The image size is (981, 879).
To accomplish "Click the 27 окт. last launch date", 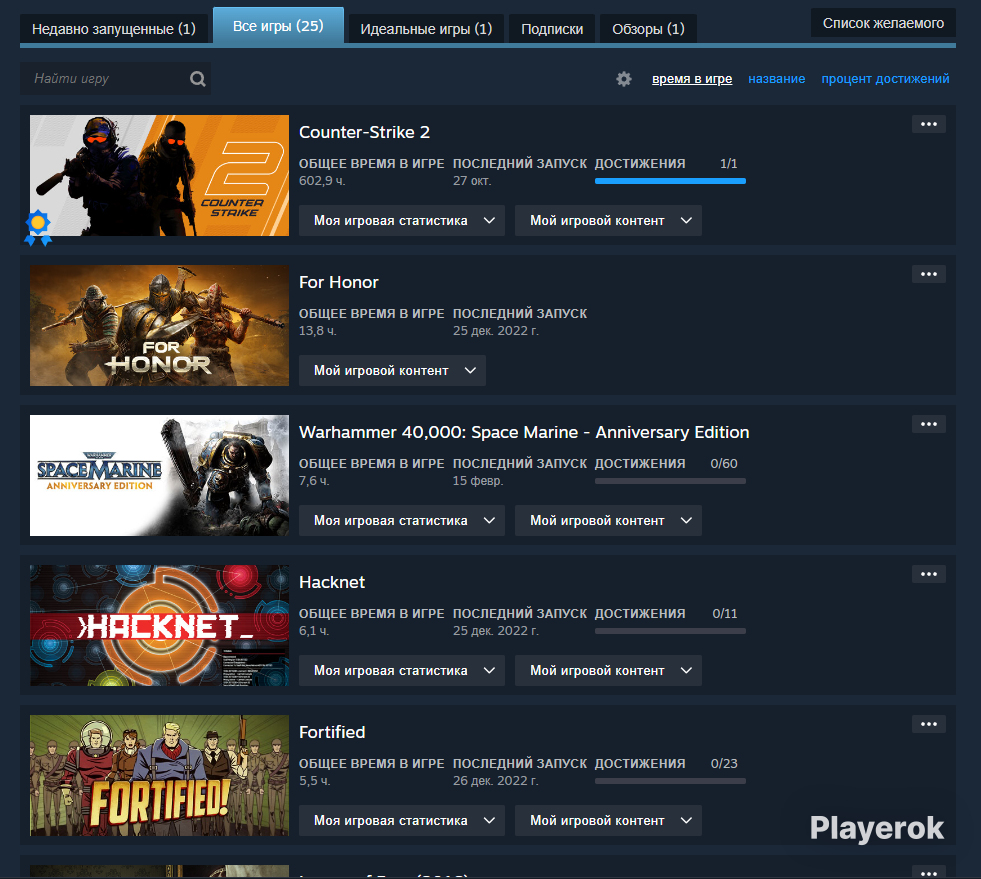I will (x=472, y=181).
